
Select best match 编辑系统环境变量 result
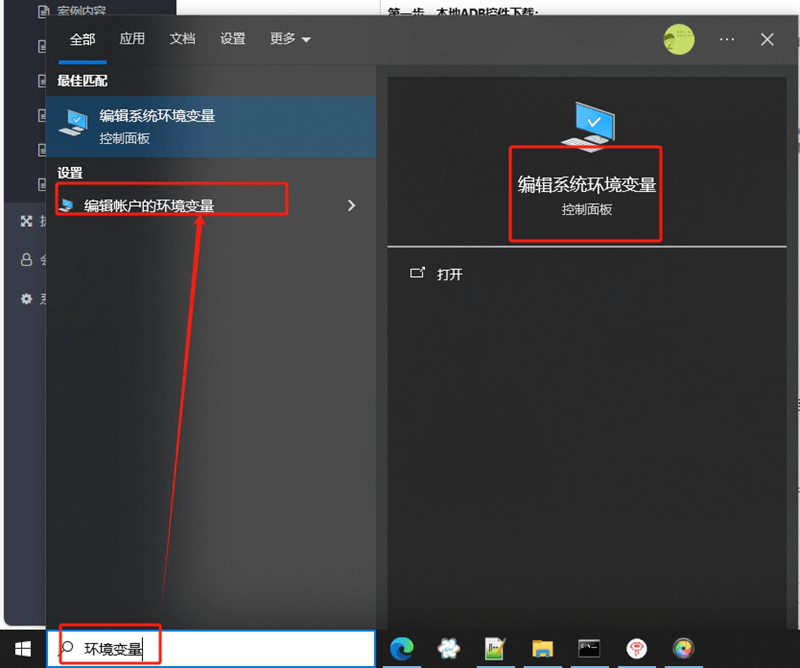[211, 127]
